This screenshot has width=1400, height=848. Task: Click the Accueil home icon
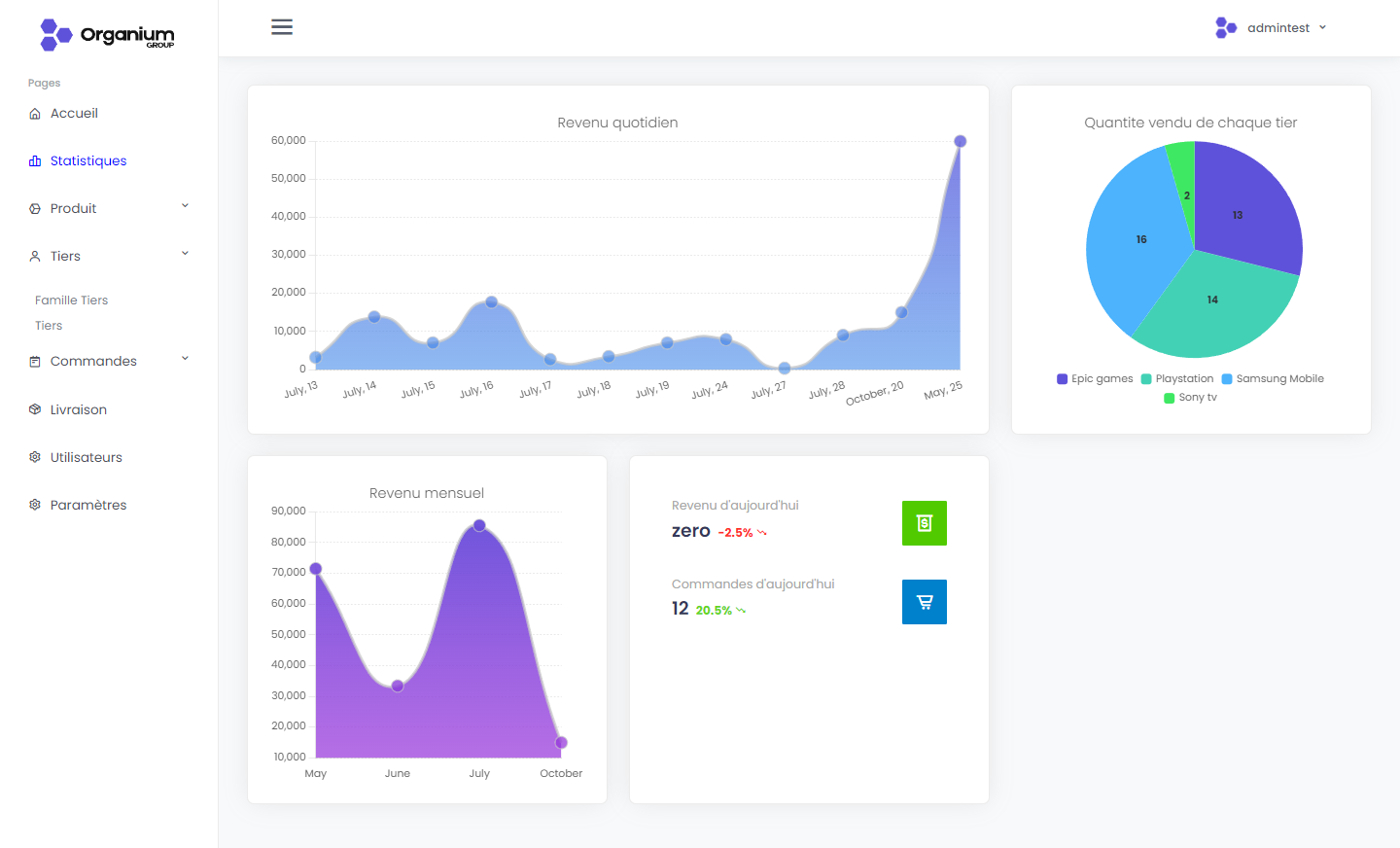35,114
